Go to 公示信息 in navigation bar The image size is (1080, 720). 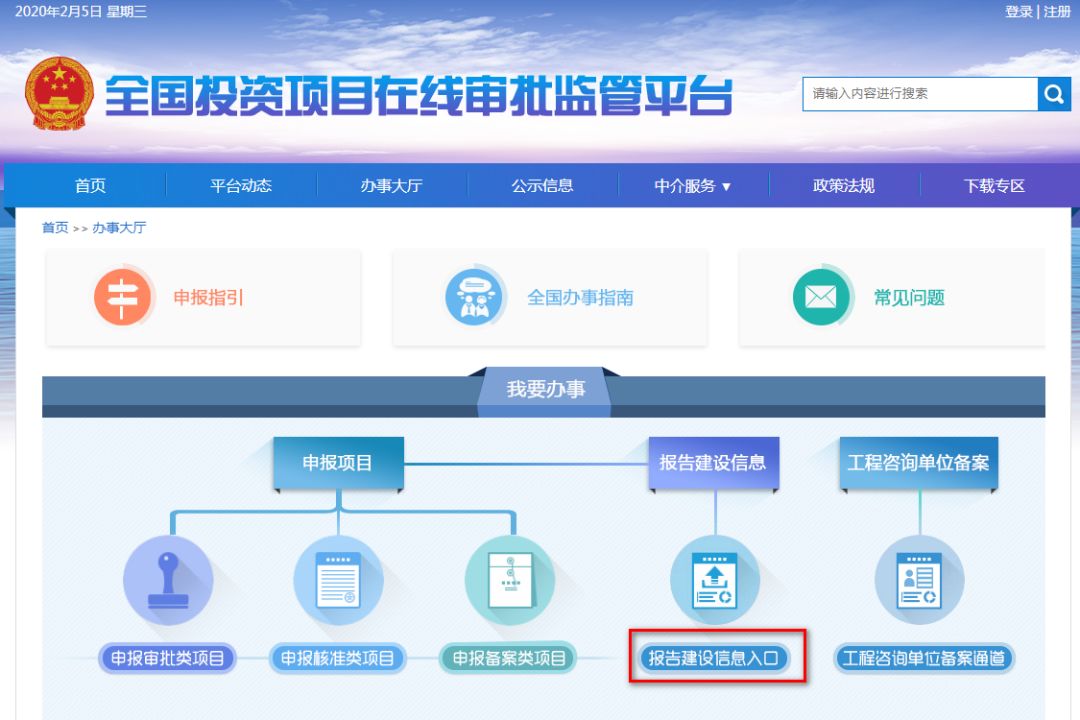(542, 186)
